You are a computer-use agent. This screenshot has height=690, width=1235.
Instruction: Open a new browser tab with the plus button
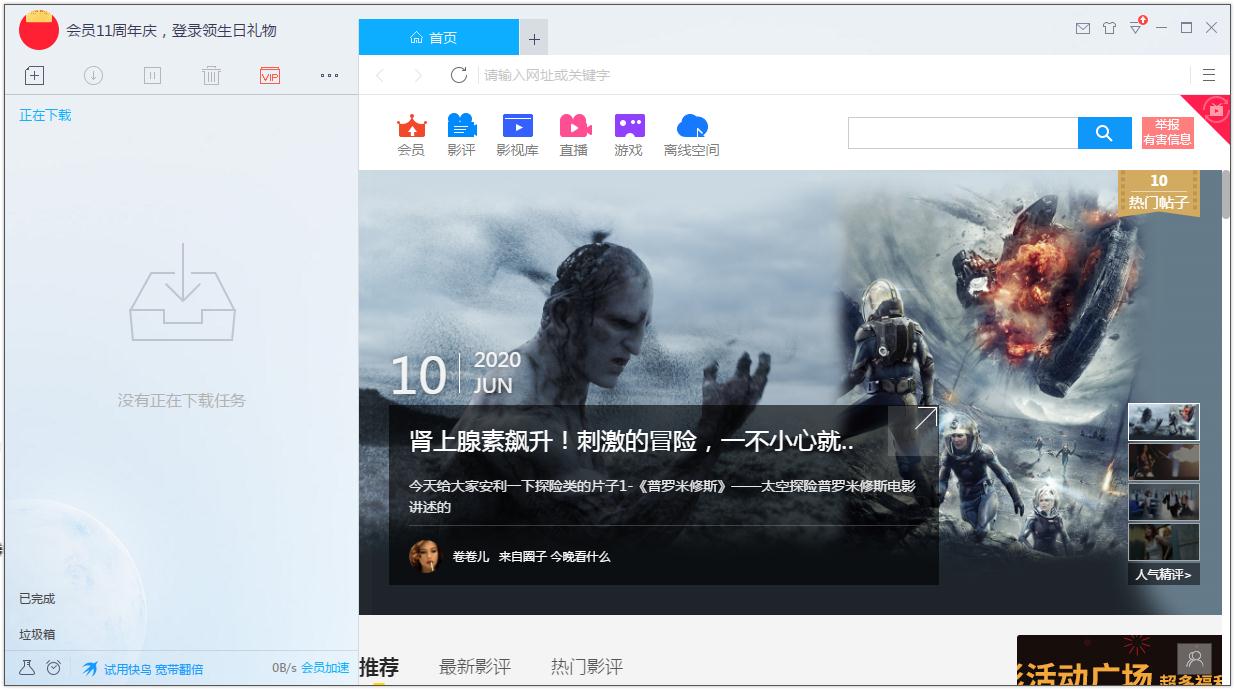click(534, 37)
